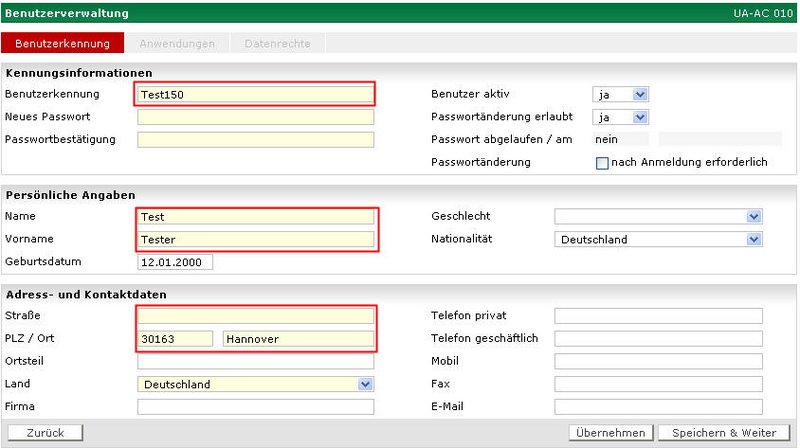Screen dimensions: 800x448
Task: Expand the Geschlecht dropdown
Action: 658,216
